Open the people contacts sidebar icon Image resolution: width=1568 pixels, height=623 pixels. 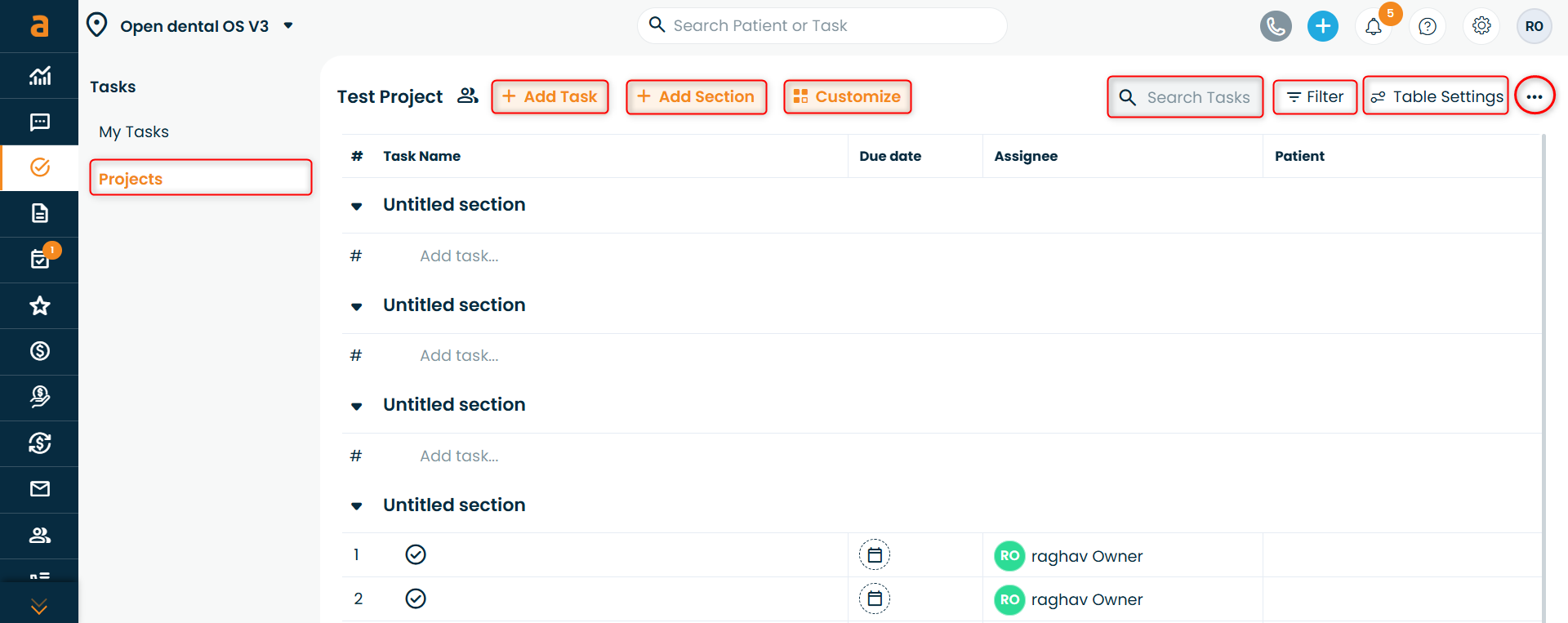pos(39,535)
